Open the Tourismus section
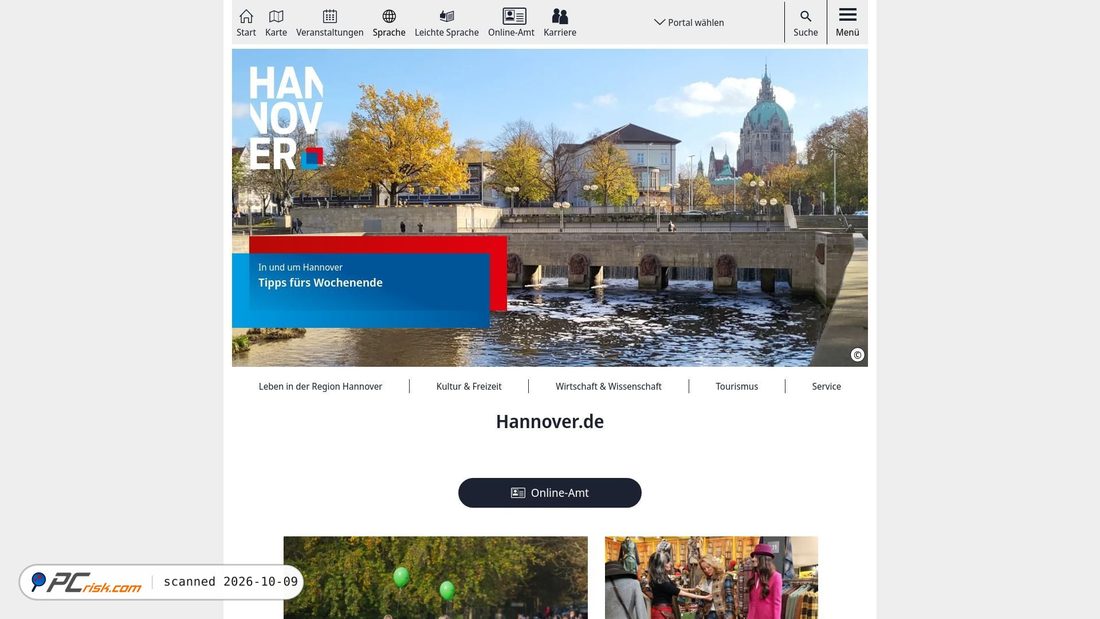The width and height of the screenshot is (1100, 619). point(737,387)
